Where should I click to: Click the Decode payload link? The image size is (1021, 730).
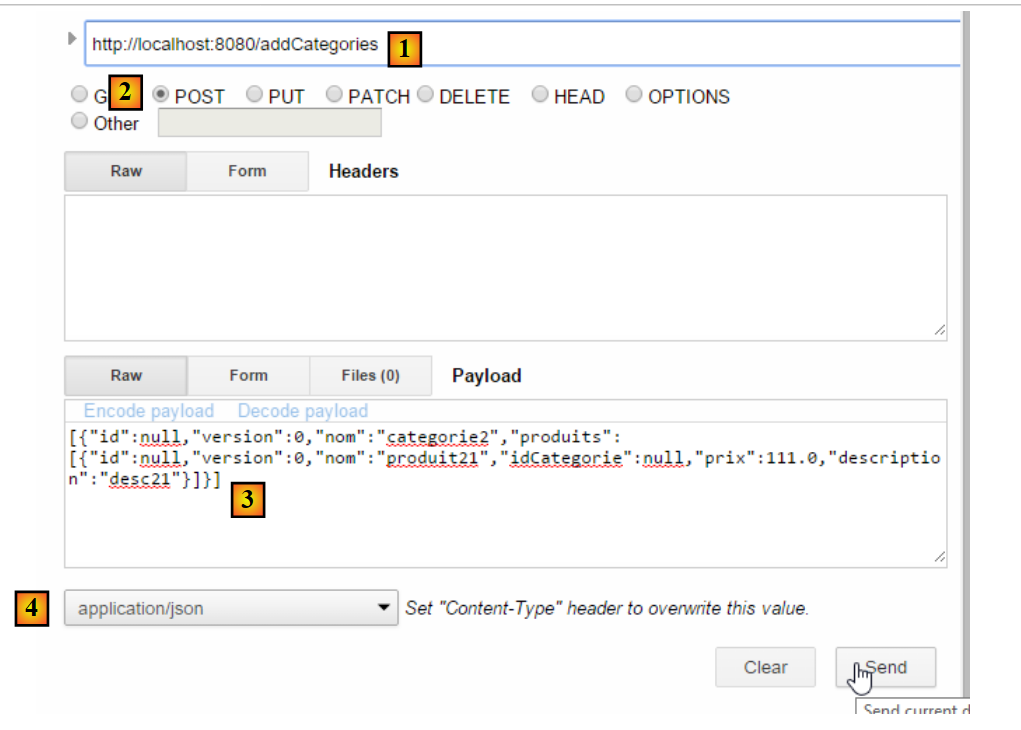302,411
